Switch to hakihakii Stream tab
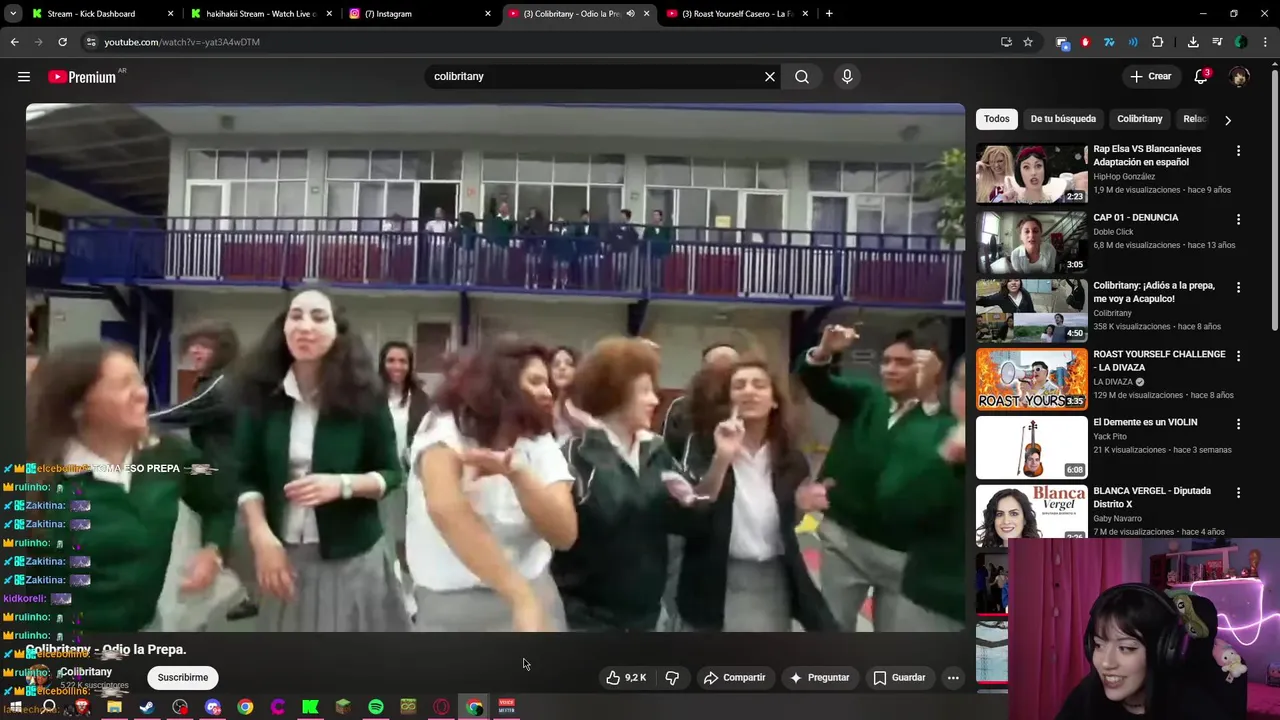Image resolution: width=1280 pixels, height=720 pixels. click(260, 14)
